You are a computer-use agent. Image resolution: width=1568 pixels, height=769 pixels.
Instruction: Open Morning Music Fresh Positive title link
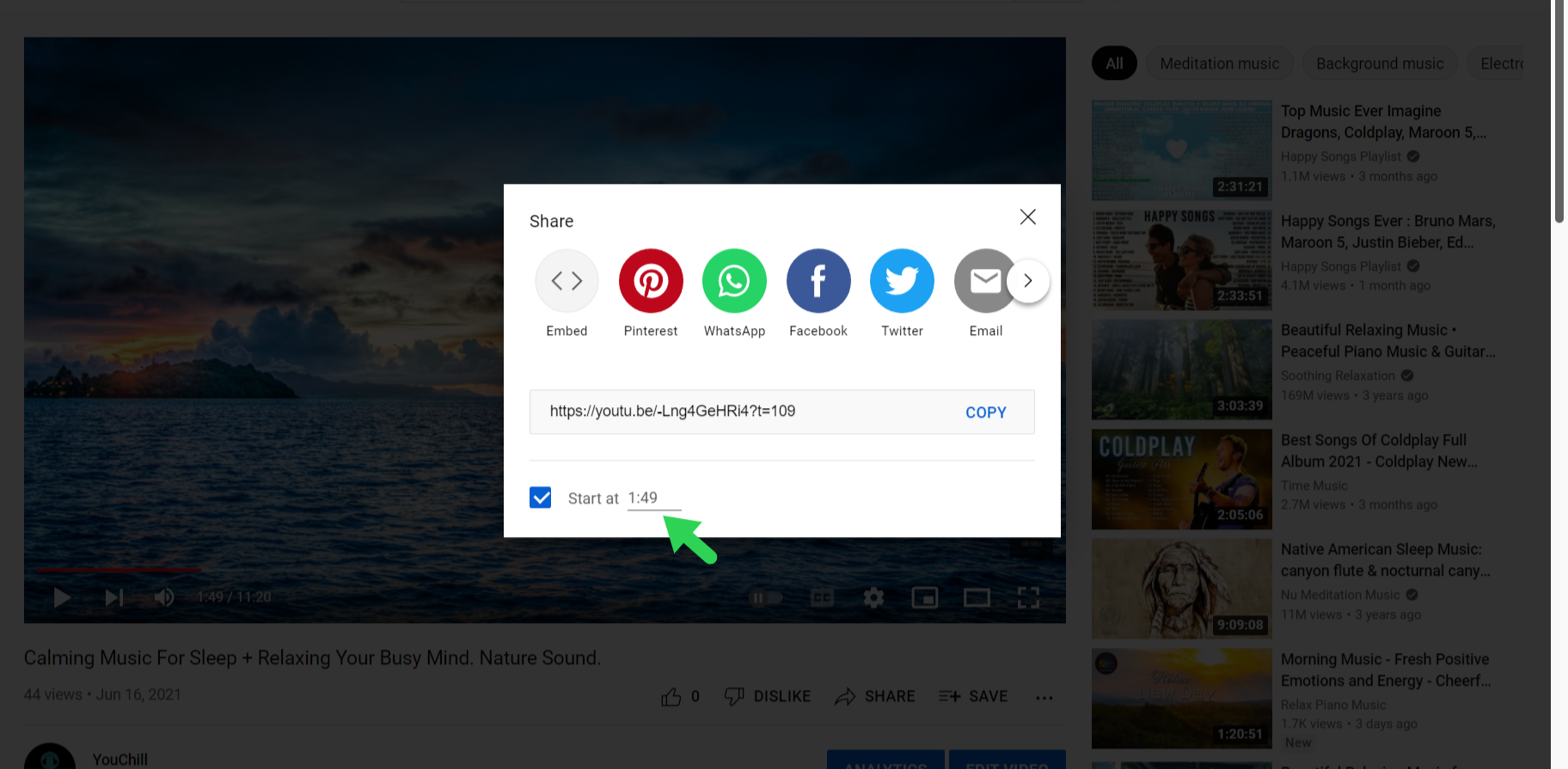pos(1386,670)
